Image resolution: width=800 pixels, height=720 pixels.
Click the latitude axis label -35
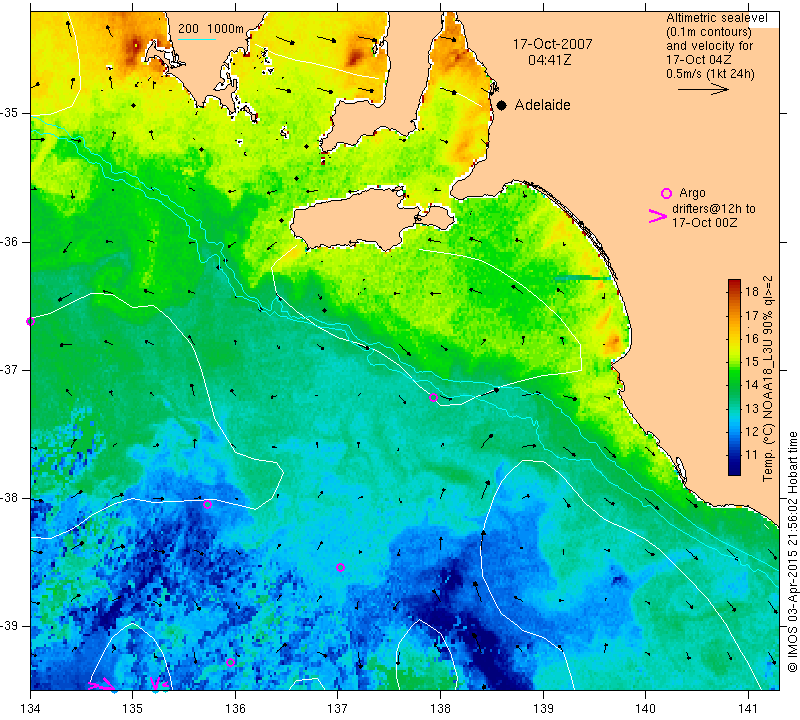pos(10,113)
